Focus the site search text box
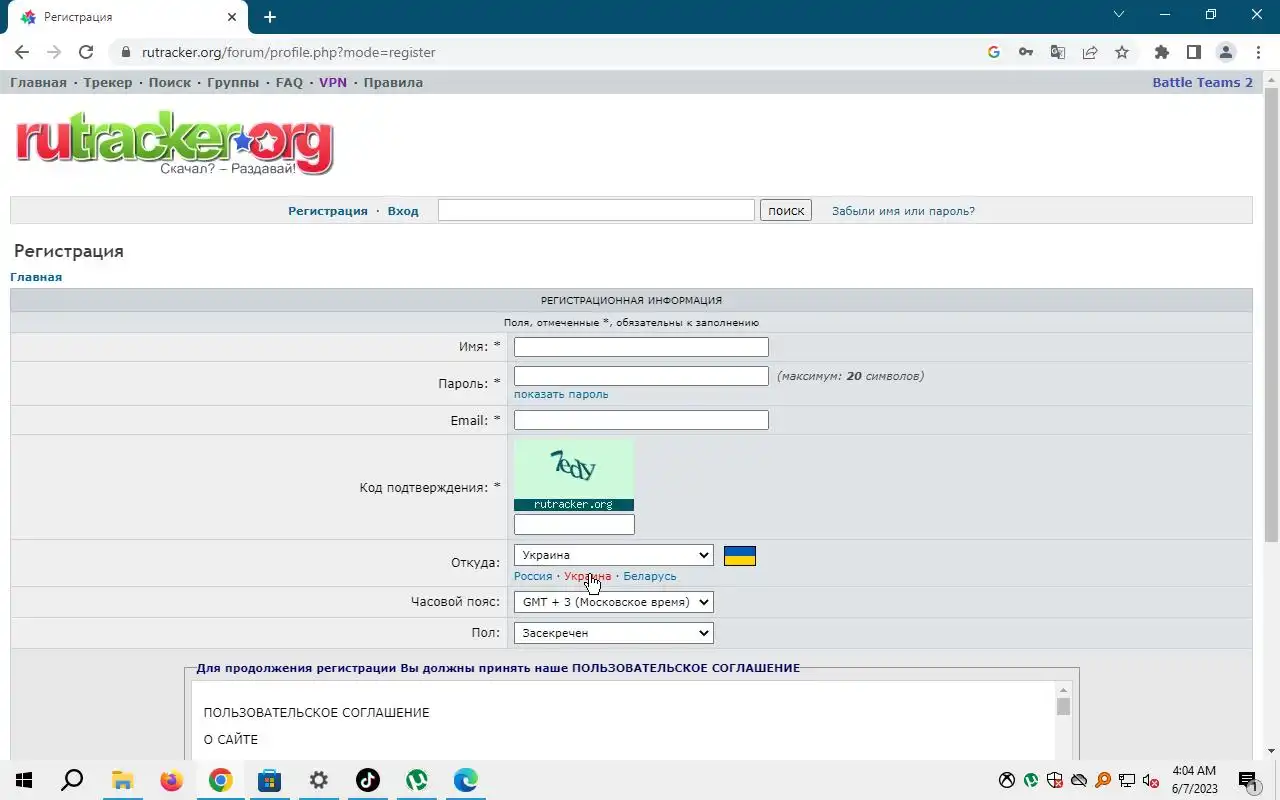Viewport: 1280px width, 800px height. (596, 210)
